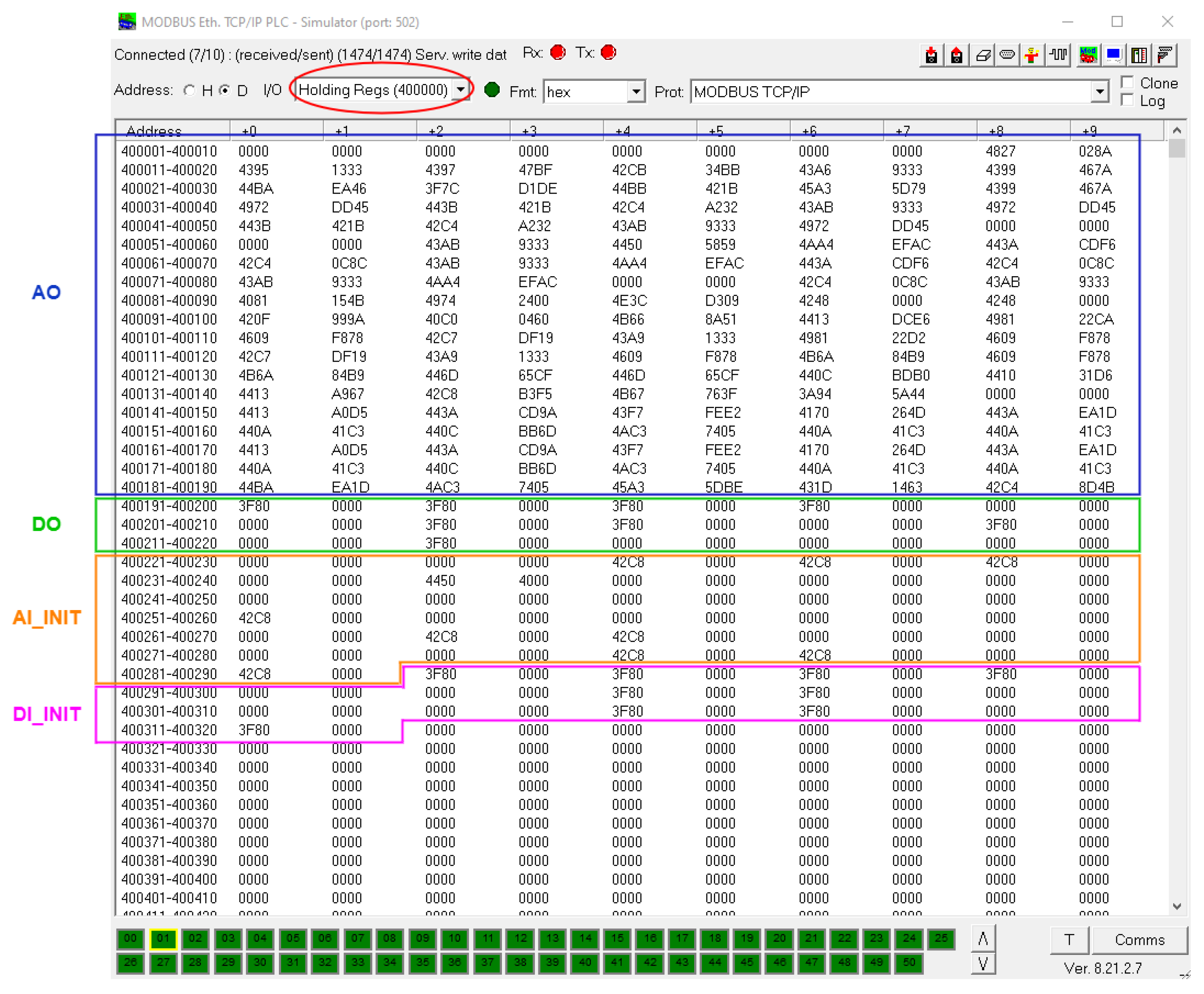This screenshot has width=1204, height=994.
Task: Open the MODBUS TCP/IP protocol dropdown
Action: [1099, 91]
